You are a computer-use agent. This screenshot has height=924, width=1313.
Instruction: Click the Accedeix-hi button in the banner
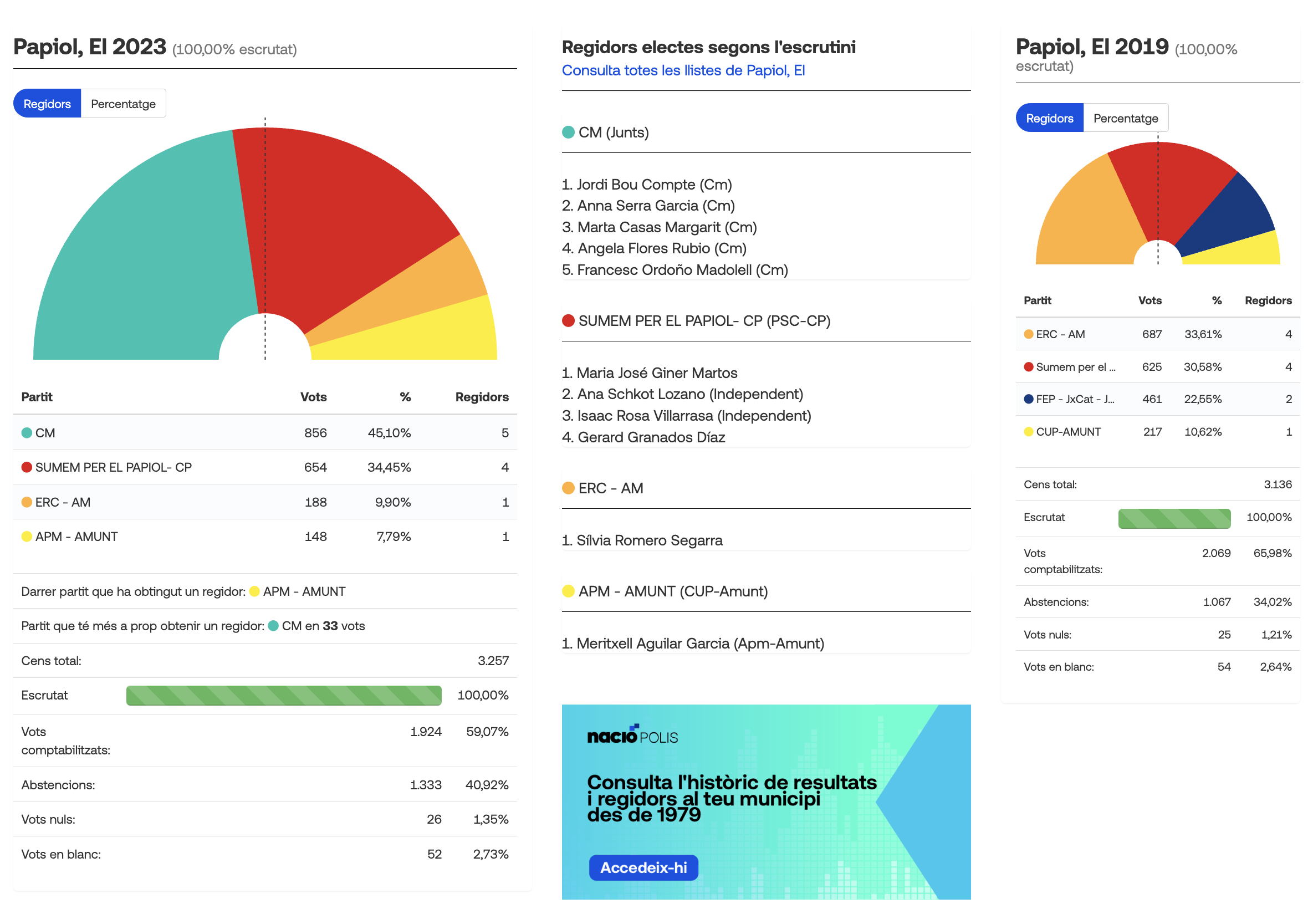[643, 867]
